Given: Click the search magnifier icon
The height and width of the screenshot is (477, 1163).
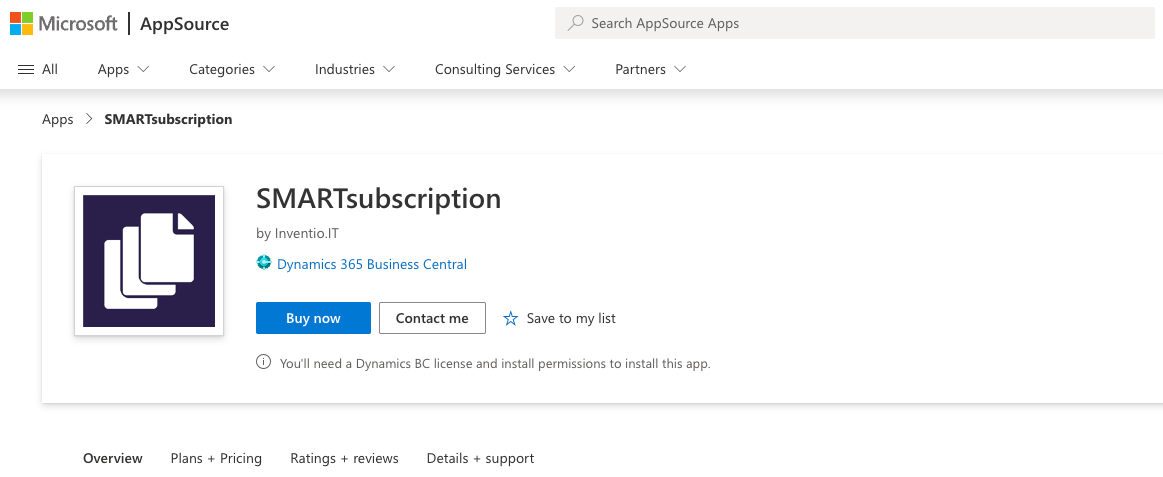Looking at the screenshot, I should 575,23.
